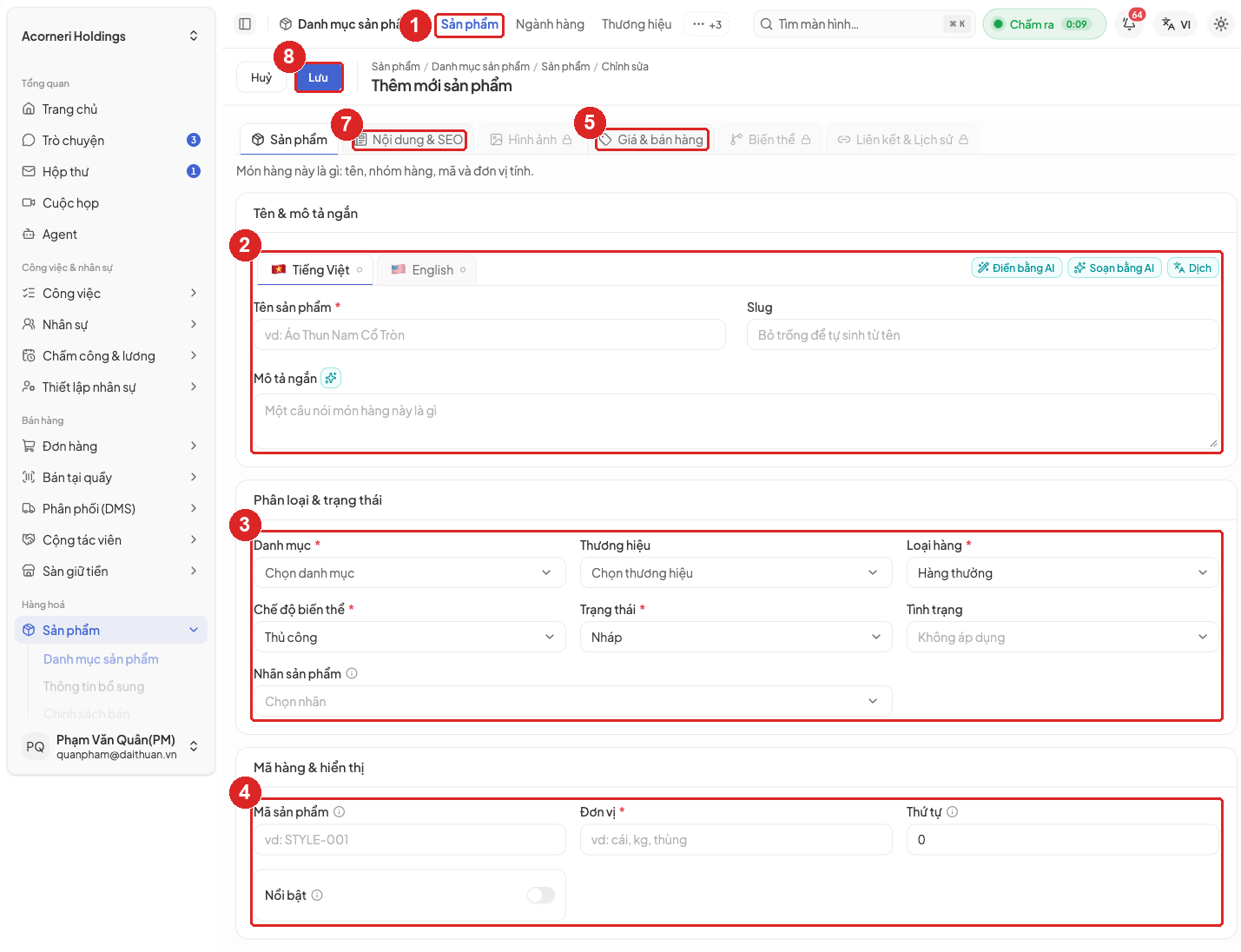Click the info icon next to Nhãn sản phẩm
Image resolution: width=1241 pixels, height=952 pixels.
coord(352,673)
